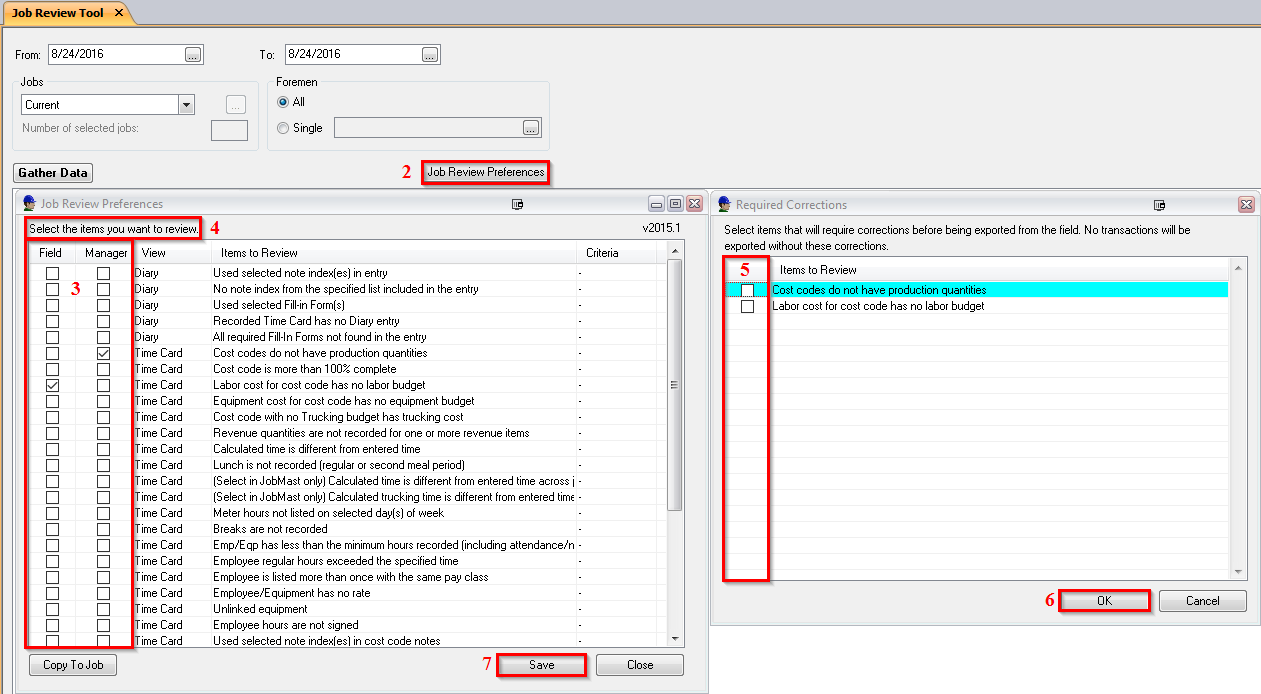
Task: Uncheck Field box for 'Labor cost for cost code has no labor budget'
Action: click(x=52, y=385)
